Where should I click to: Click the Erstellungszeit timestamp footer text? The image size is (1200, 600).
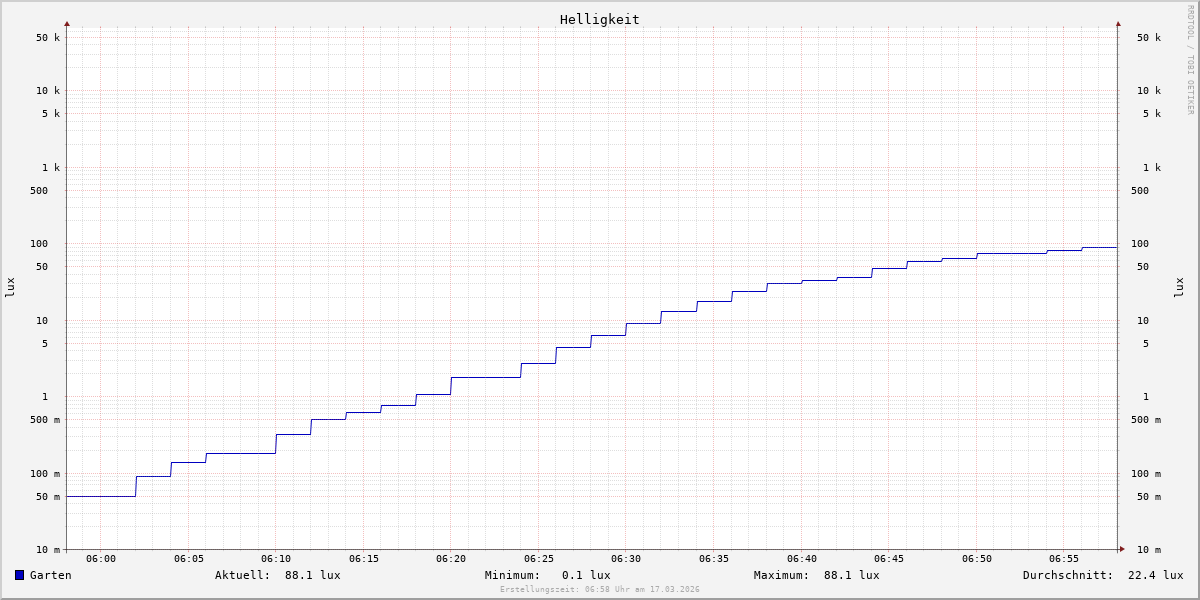tap(600, 590)
